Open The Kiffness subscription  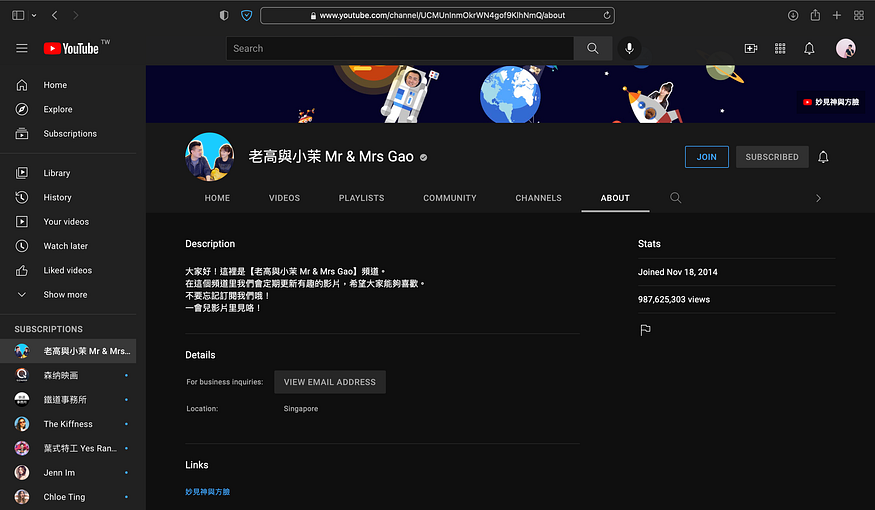(x=68, y=424)
